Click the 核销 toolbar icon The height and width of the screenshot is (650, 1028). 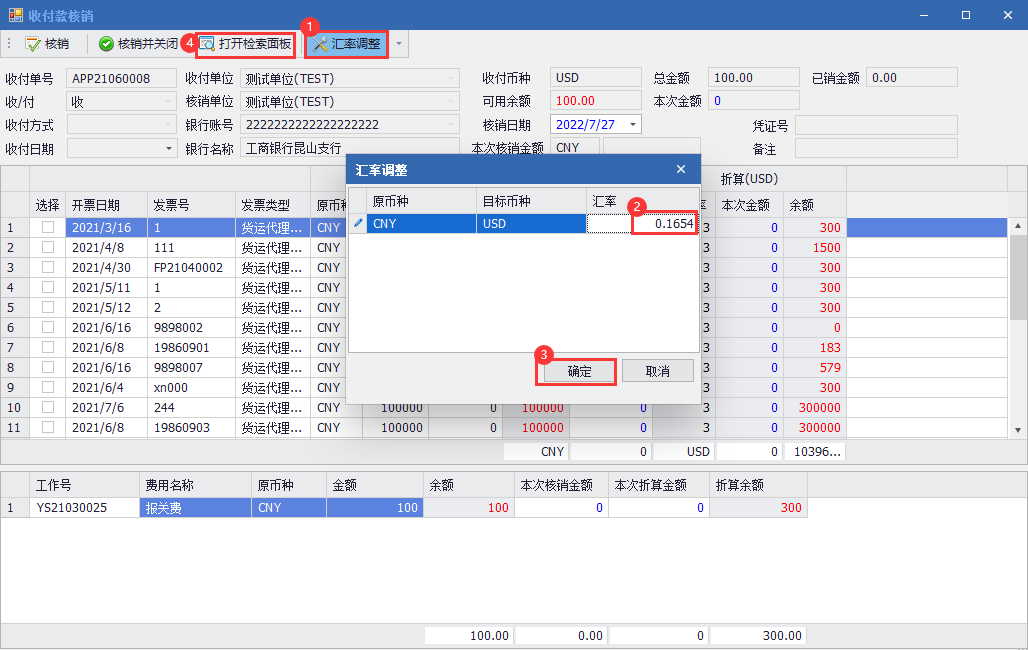pos(33,44)
